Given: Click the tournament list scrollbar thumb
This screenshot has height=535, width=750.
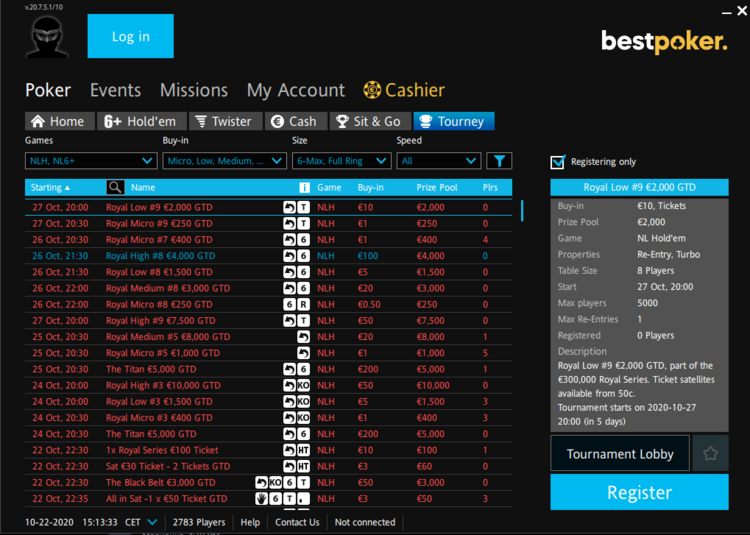Looking at the screenshot, I should click(522, 211).
